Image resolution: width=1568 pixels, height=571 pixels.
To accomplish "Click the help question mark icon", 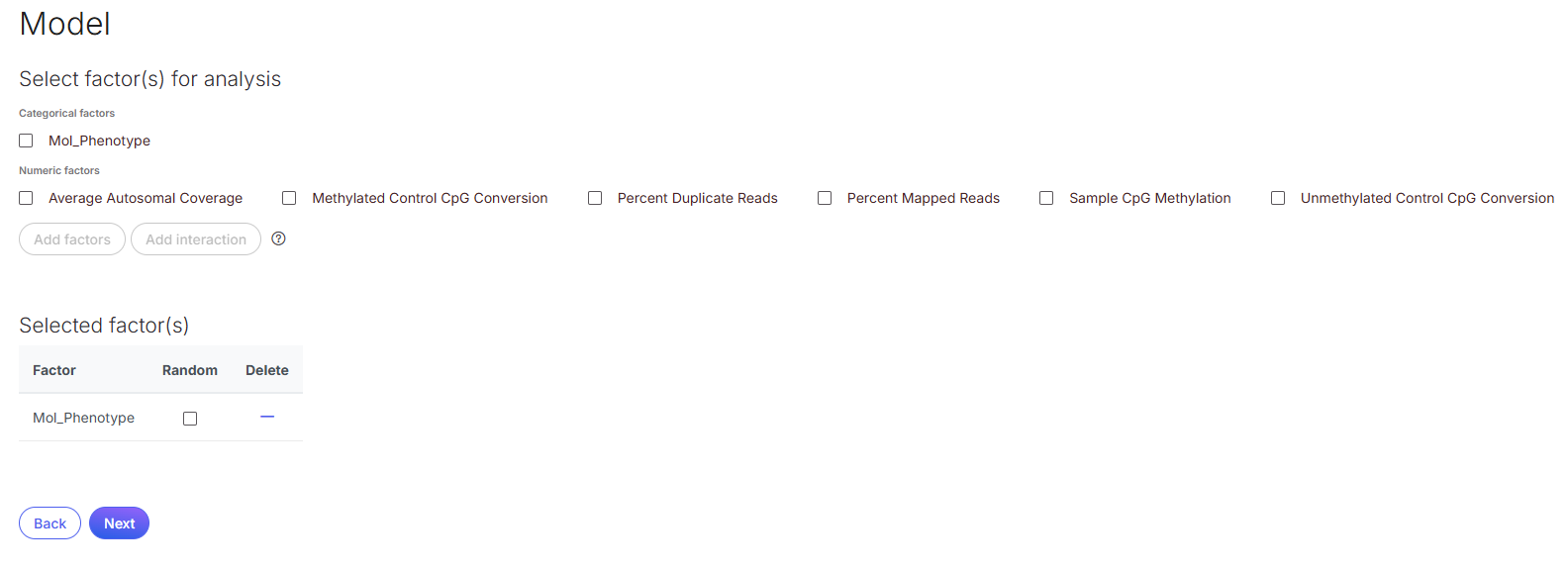I will pyautogui.click(x=279, y=238).
